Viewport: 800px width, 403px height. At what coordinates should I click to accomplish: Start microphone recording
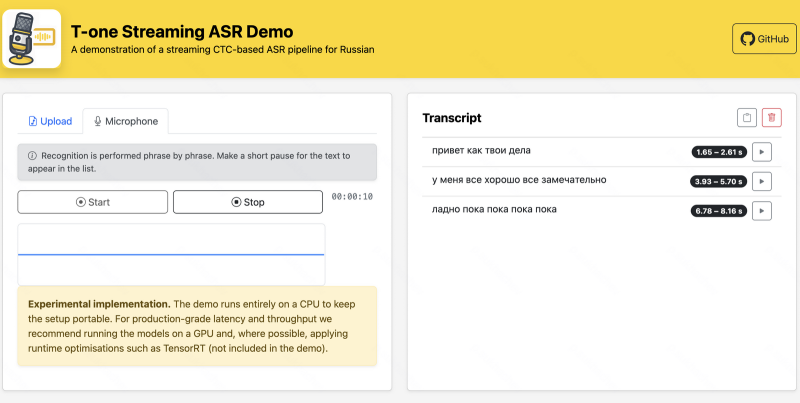(92, 202)
